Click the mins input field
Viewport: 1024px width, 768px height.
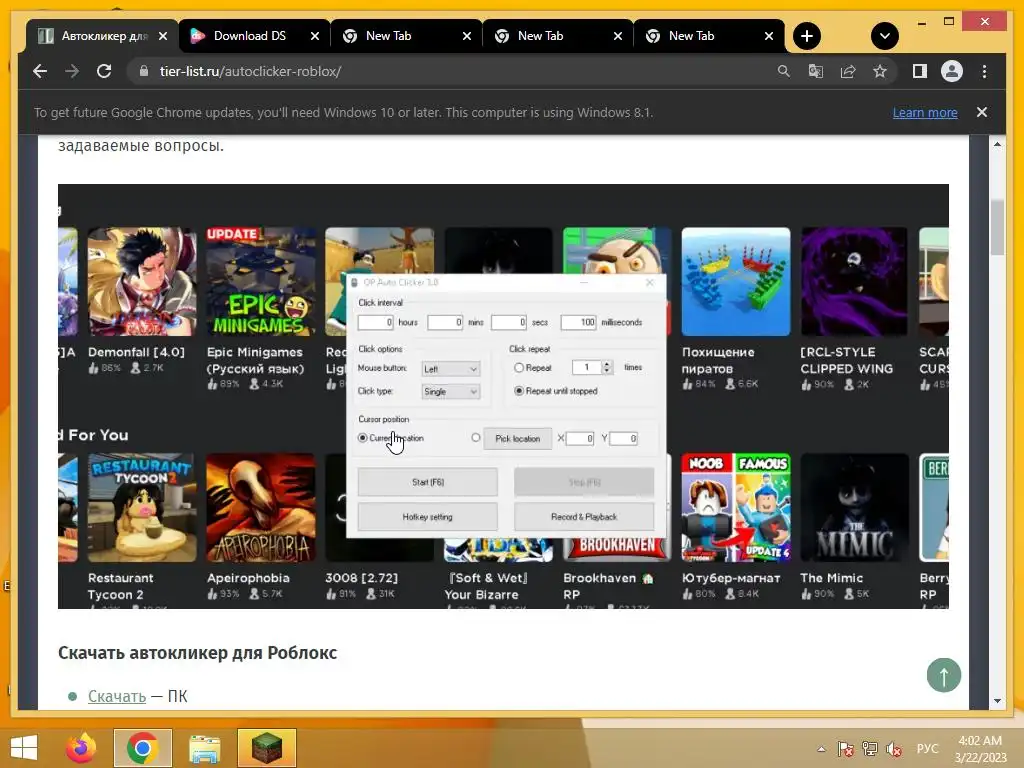[x=445, y=322]
